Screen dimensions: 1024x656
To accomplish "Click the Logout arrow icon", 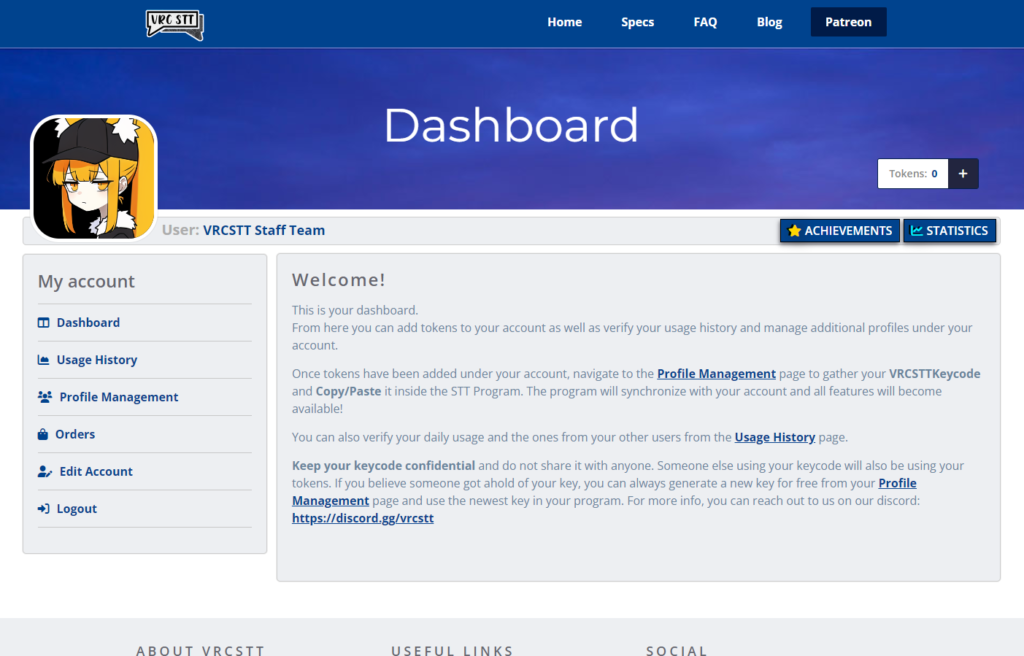I will [44, 509].
